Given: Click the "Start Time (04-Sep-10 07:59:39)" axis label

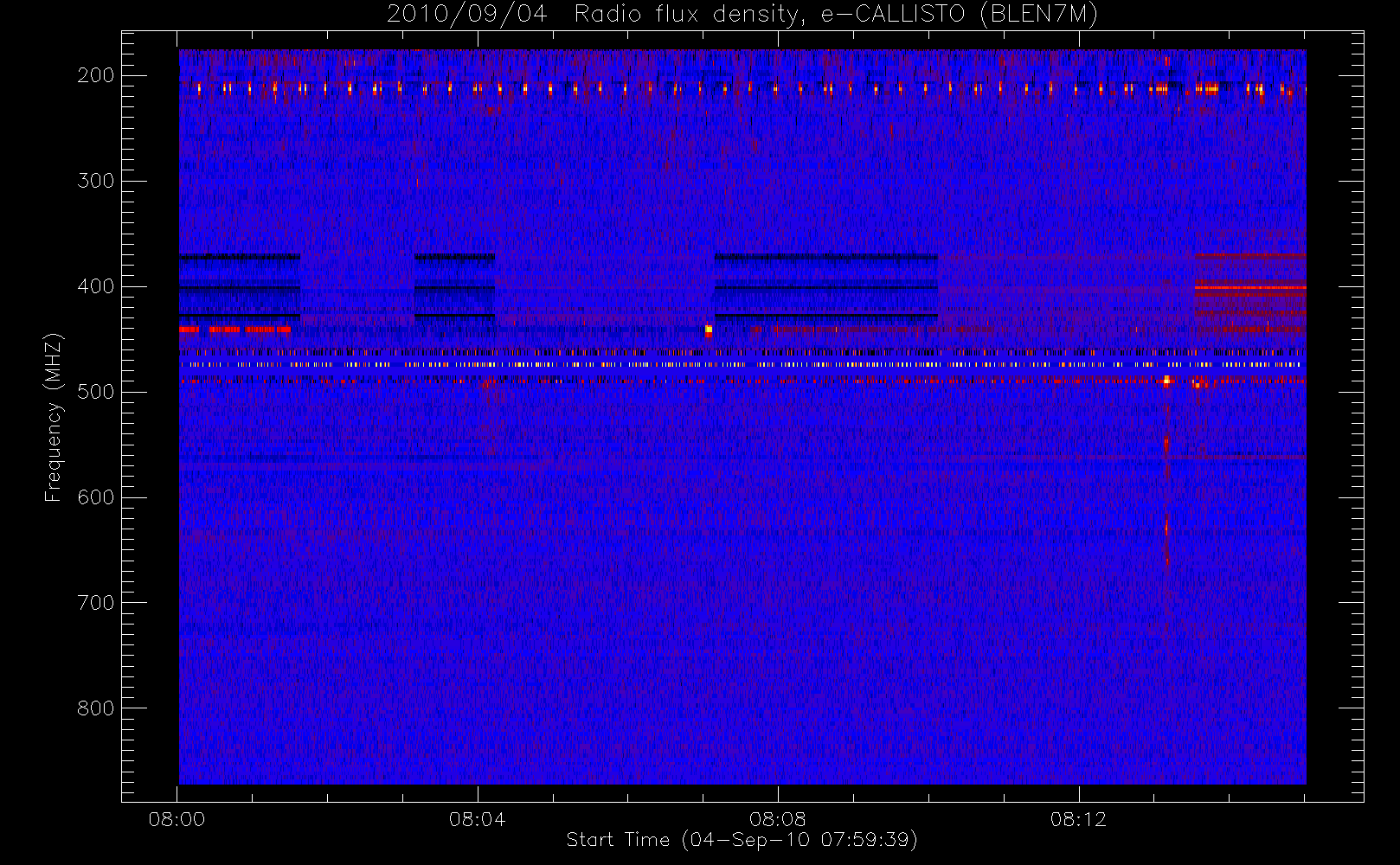Looking at the screenshot, I should click(742, 840).
